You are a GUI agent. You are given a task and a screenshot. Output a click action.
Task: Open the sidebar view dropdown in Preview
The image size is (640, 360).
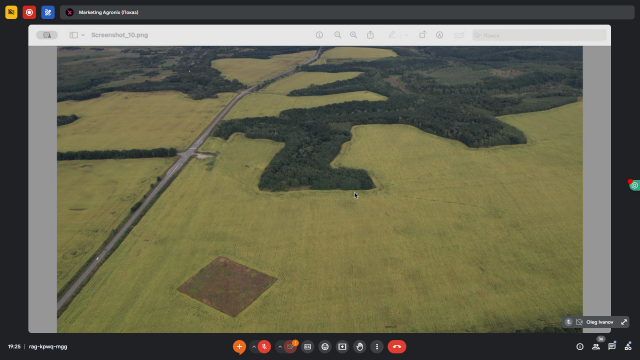pos(77,35)
